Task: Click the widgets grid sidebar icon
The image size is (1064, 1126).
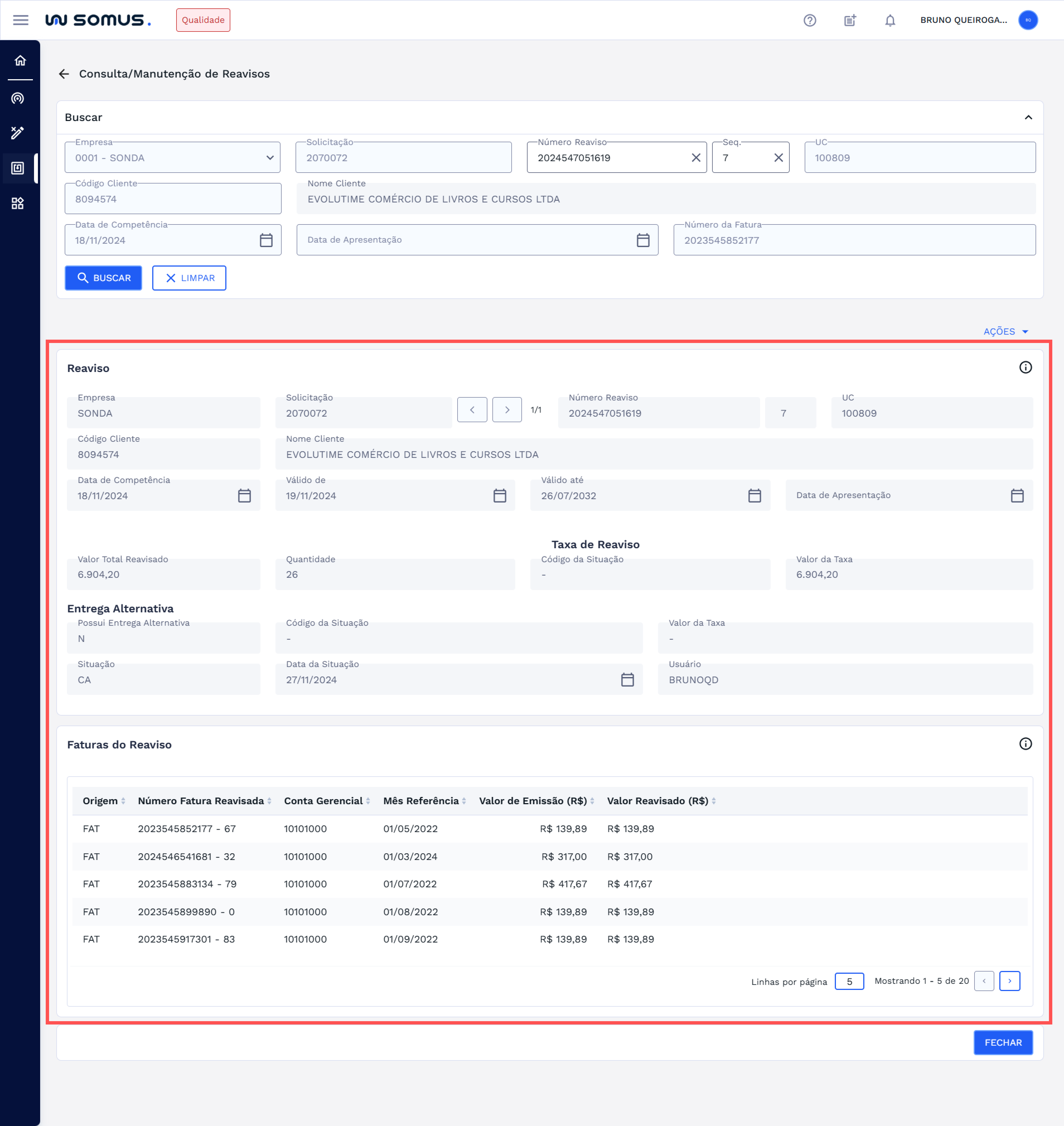Action: (x=18, y=203)
